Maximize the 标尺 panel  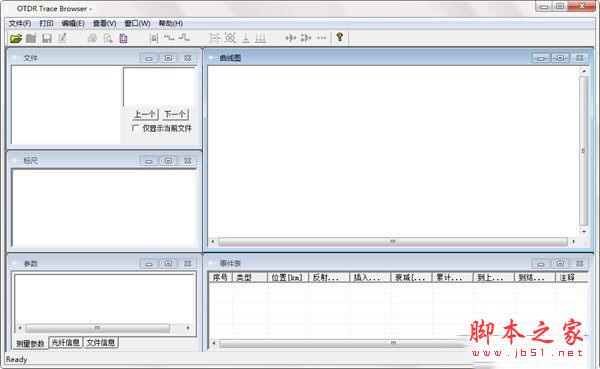pyautogui.click(x=168, y=161)
